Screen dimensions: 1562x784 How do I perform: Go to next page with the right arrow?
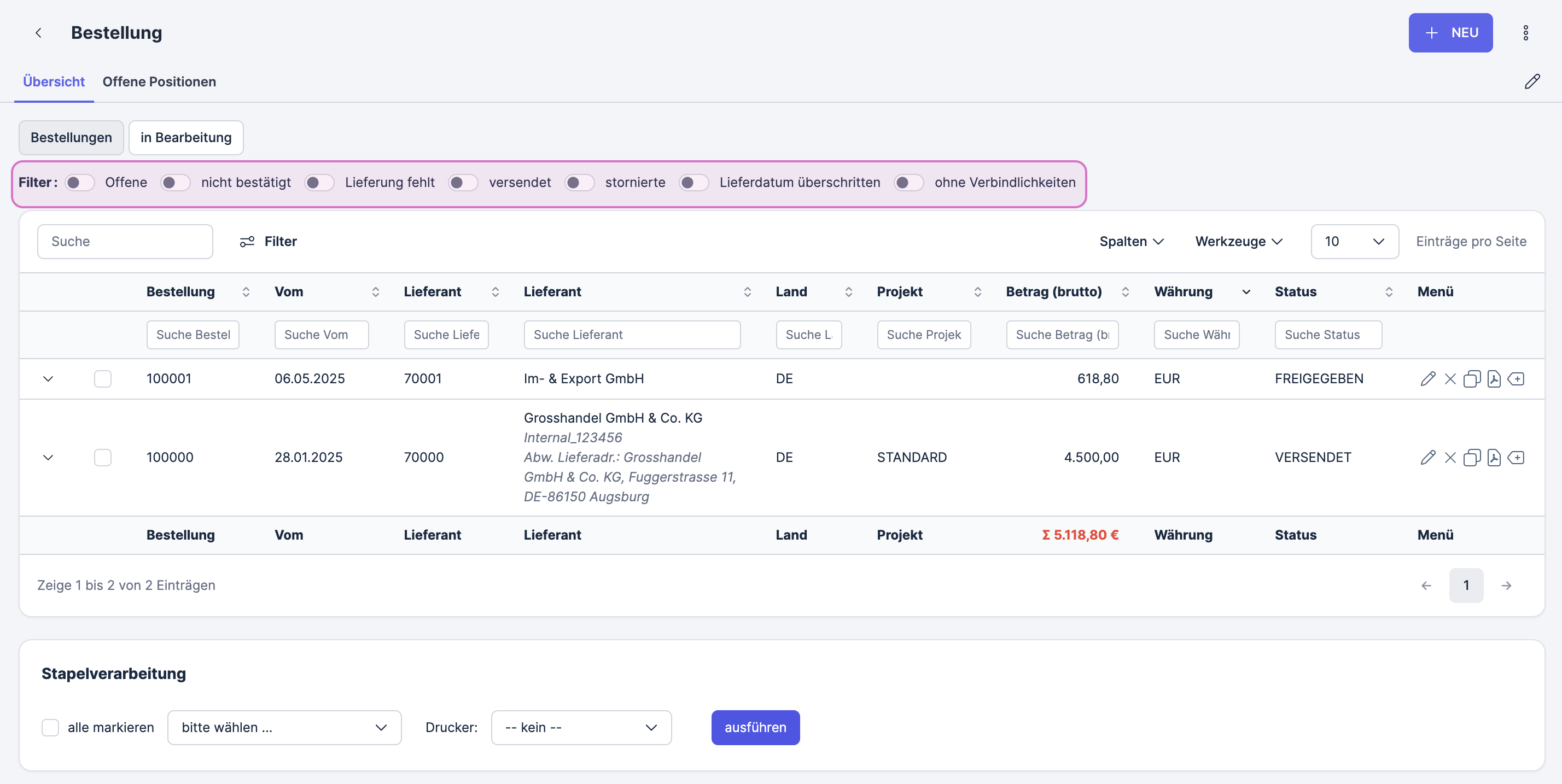[1506, 585]
